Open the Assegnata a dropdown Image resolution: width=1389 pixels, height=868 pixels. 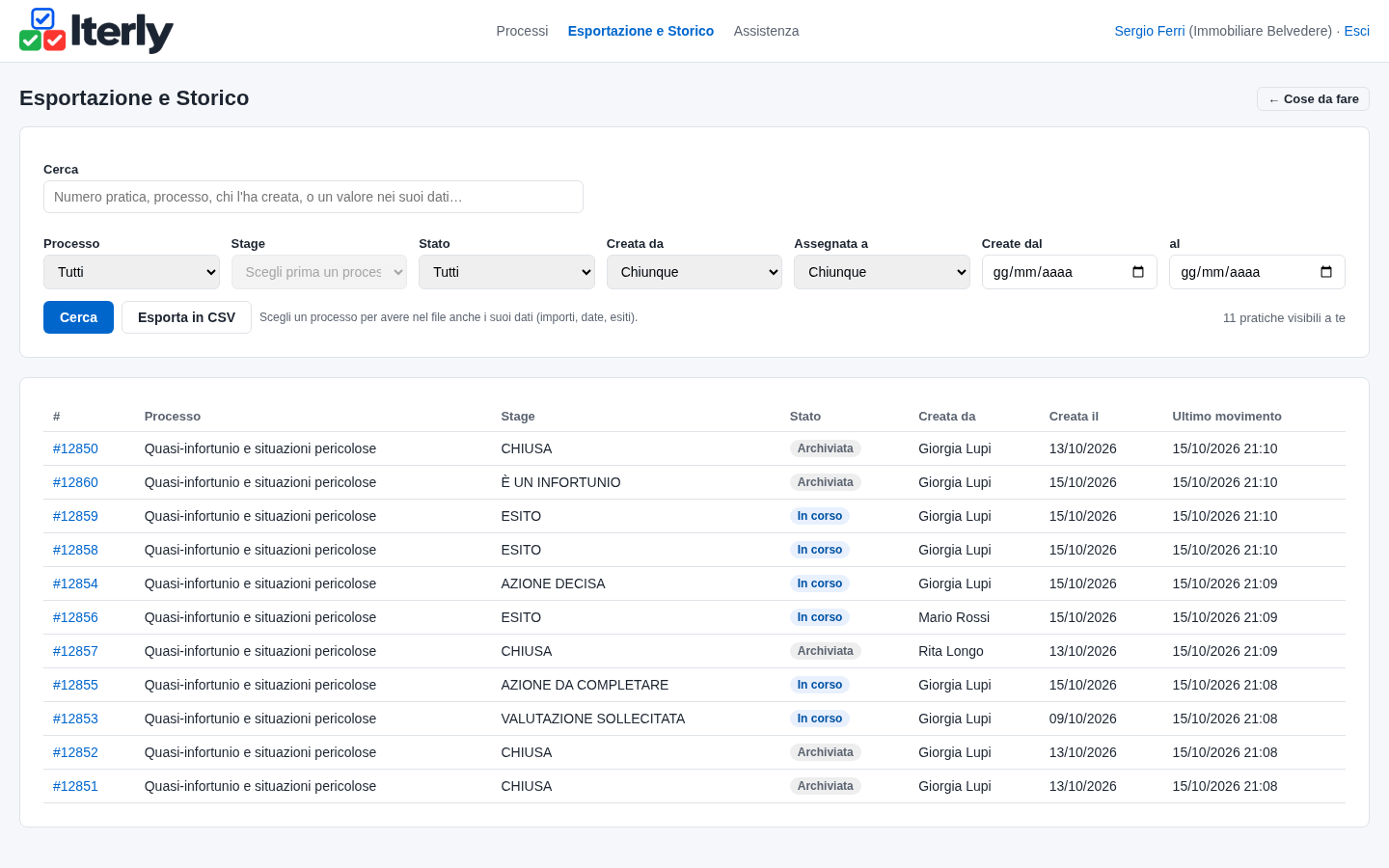point(882,272)
